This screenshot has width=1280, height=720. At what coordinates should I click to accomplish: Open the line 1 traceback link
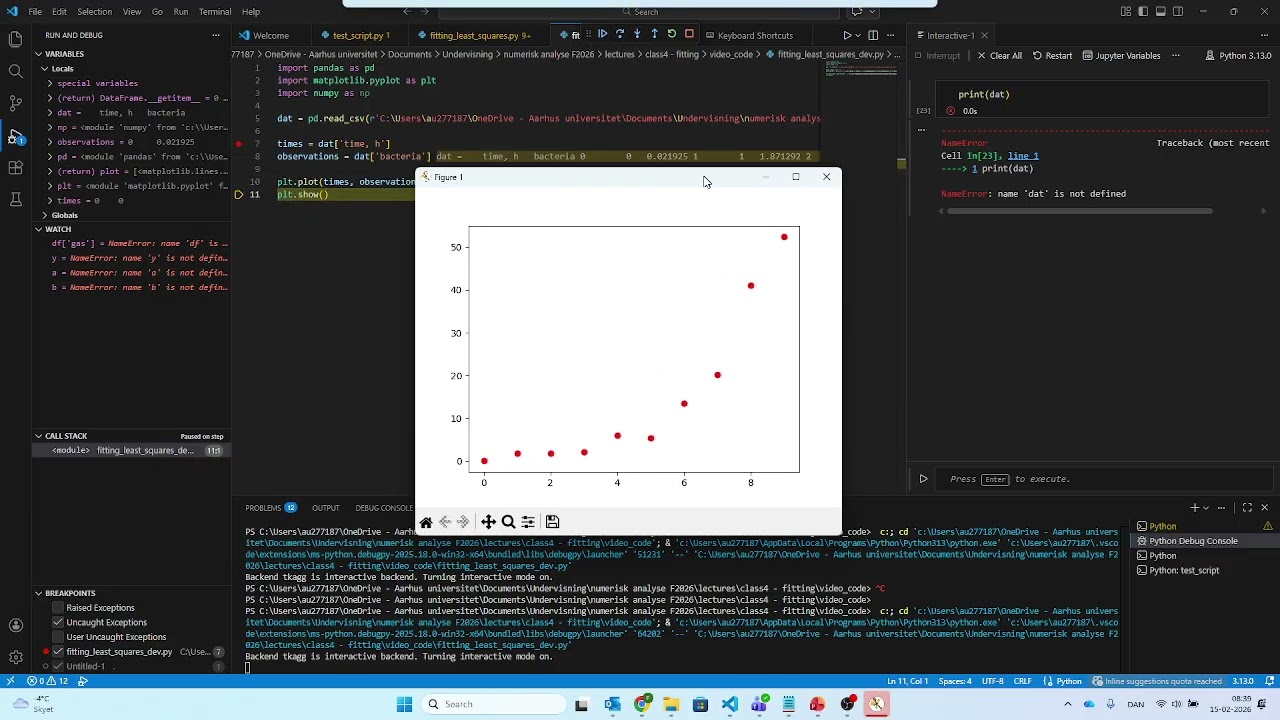(x=1023, y=156)
